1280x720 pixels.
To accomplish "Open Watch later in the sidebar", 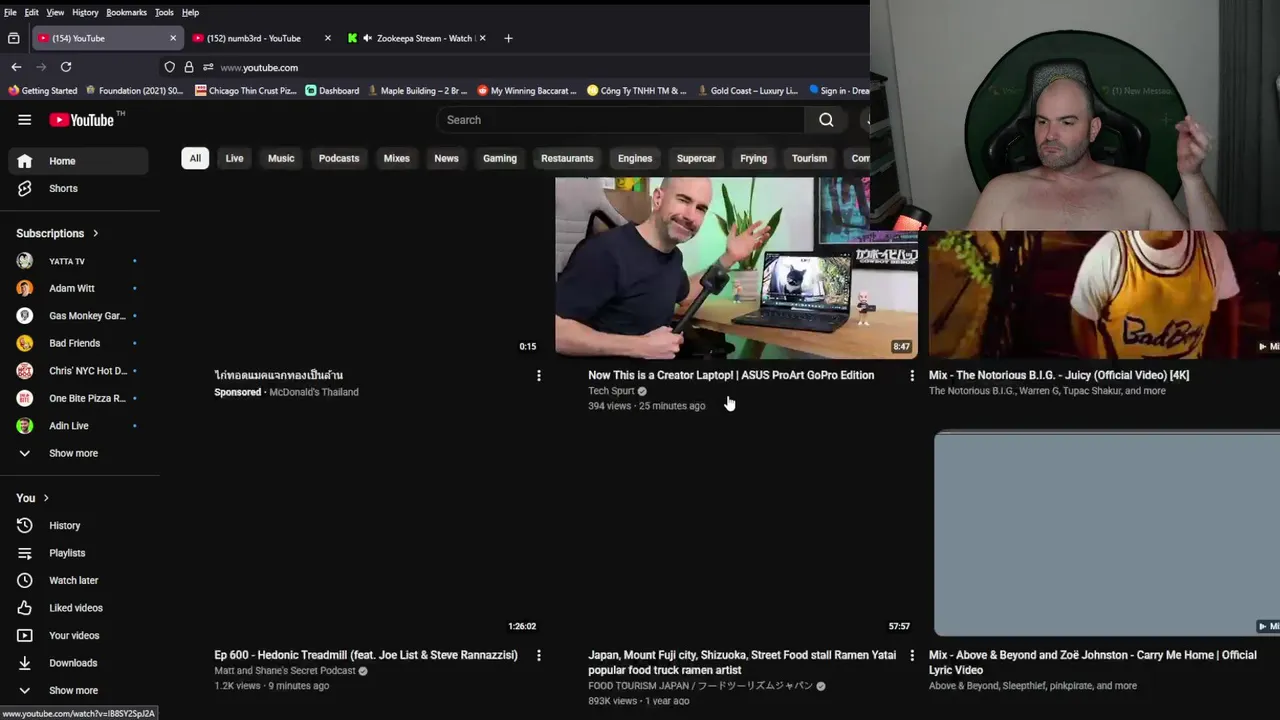I will click(x=79, y=580).
